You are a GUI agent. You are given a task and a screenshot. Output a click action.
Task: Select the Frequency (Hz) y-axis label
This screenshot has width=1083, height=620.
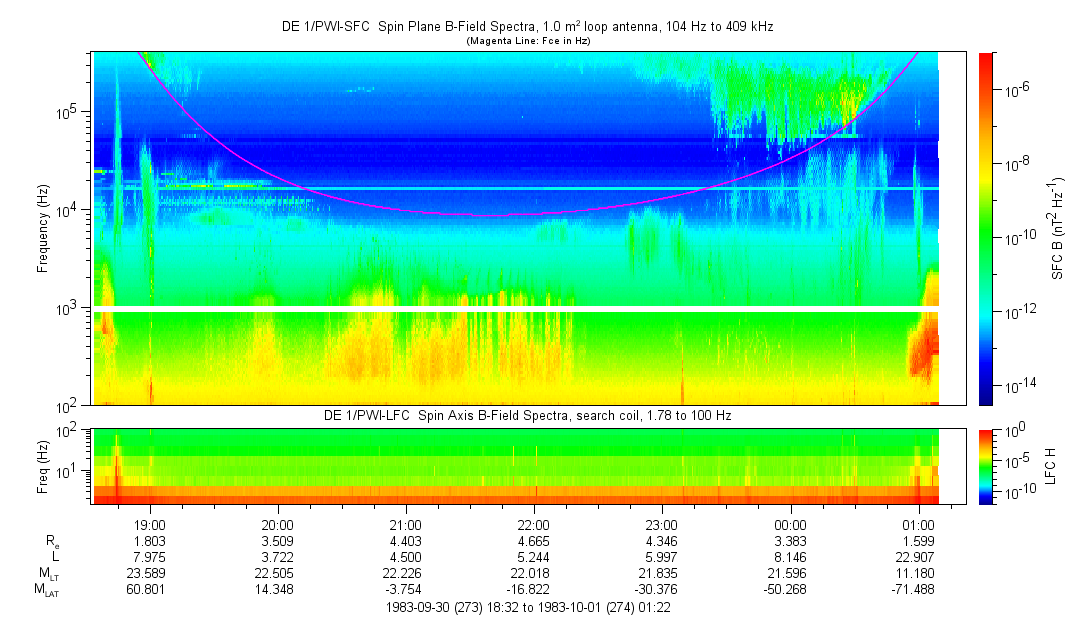[x=43, y=228]
